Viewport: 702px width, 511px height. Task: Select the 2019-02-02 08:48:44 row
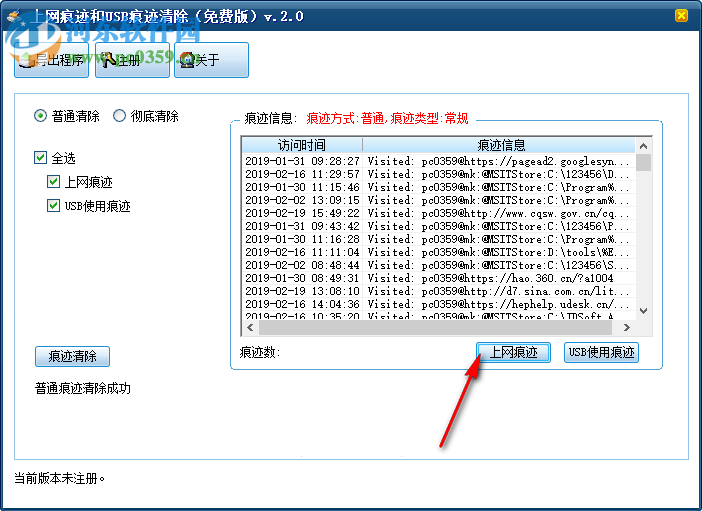pos(438,265)
